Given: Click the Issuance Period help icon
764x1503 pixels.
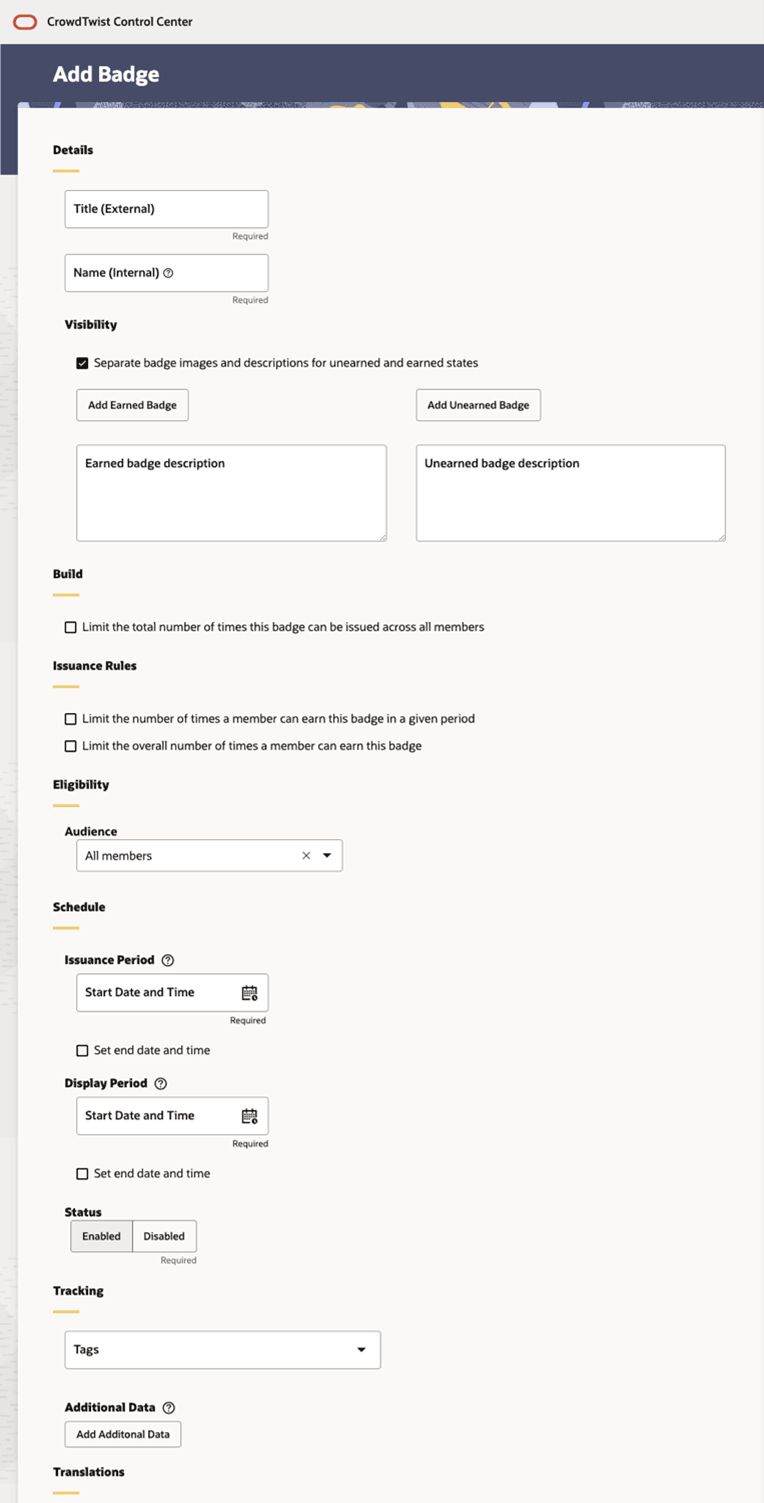Looking at the screenshot, I should pos(168,960).
